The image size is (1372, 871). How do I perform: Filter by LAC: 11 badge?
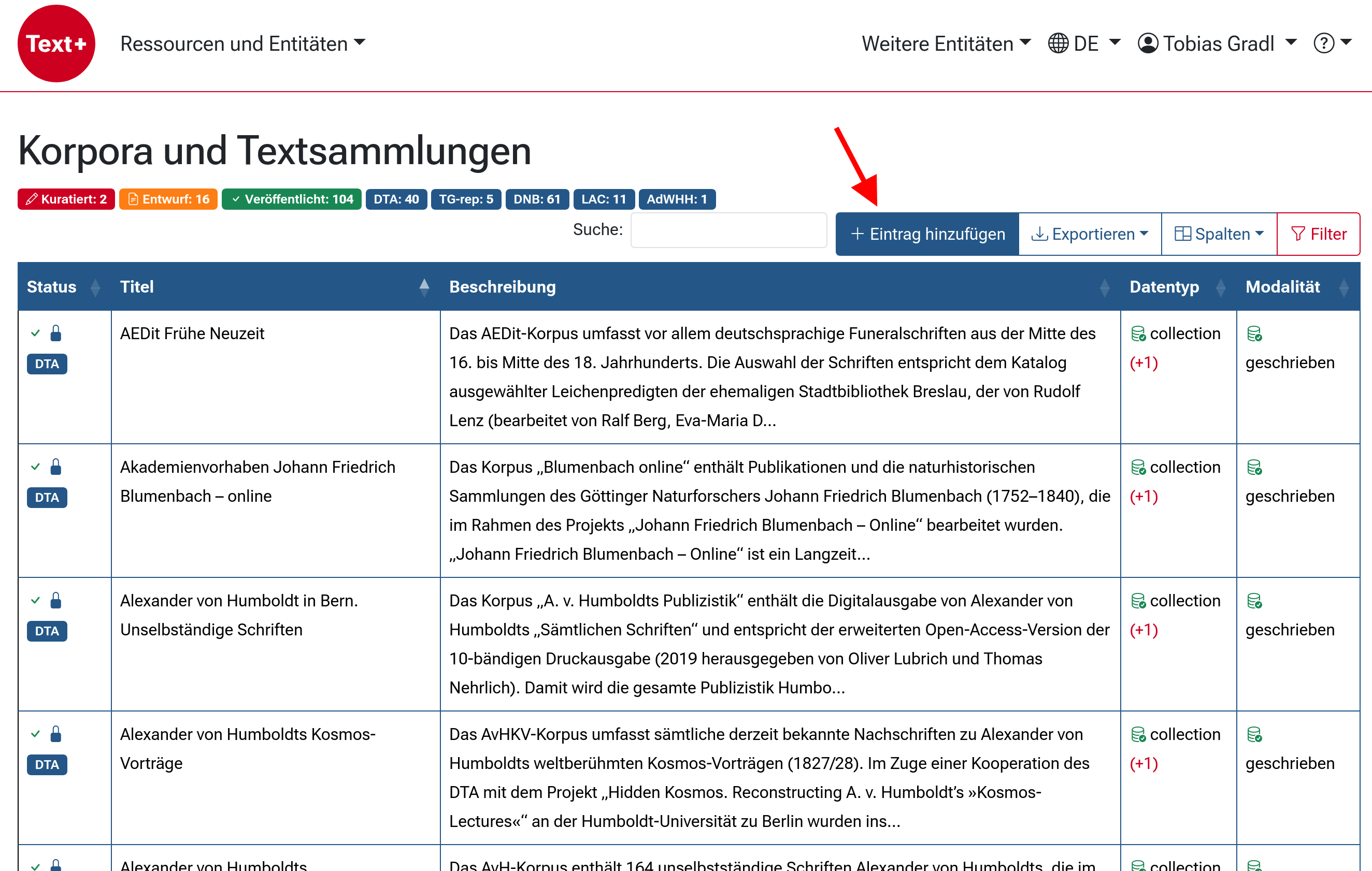[x=604, y=199]
